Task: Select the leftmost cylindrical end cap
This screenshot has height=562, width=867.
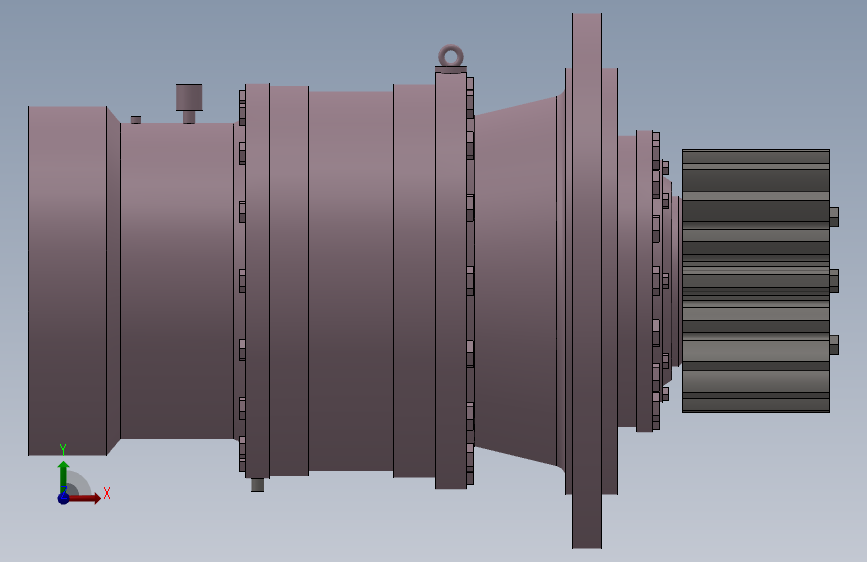Action: [67, 281]
